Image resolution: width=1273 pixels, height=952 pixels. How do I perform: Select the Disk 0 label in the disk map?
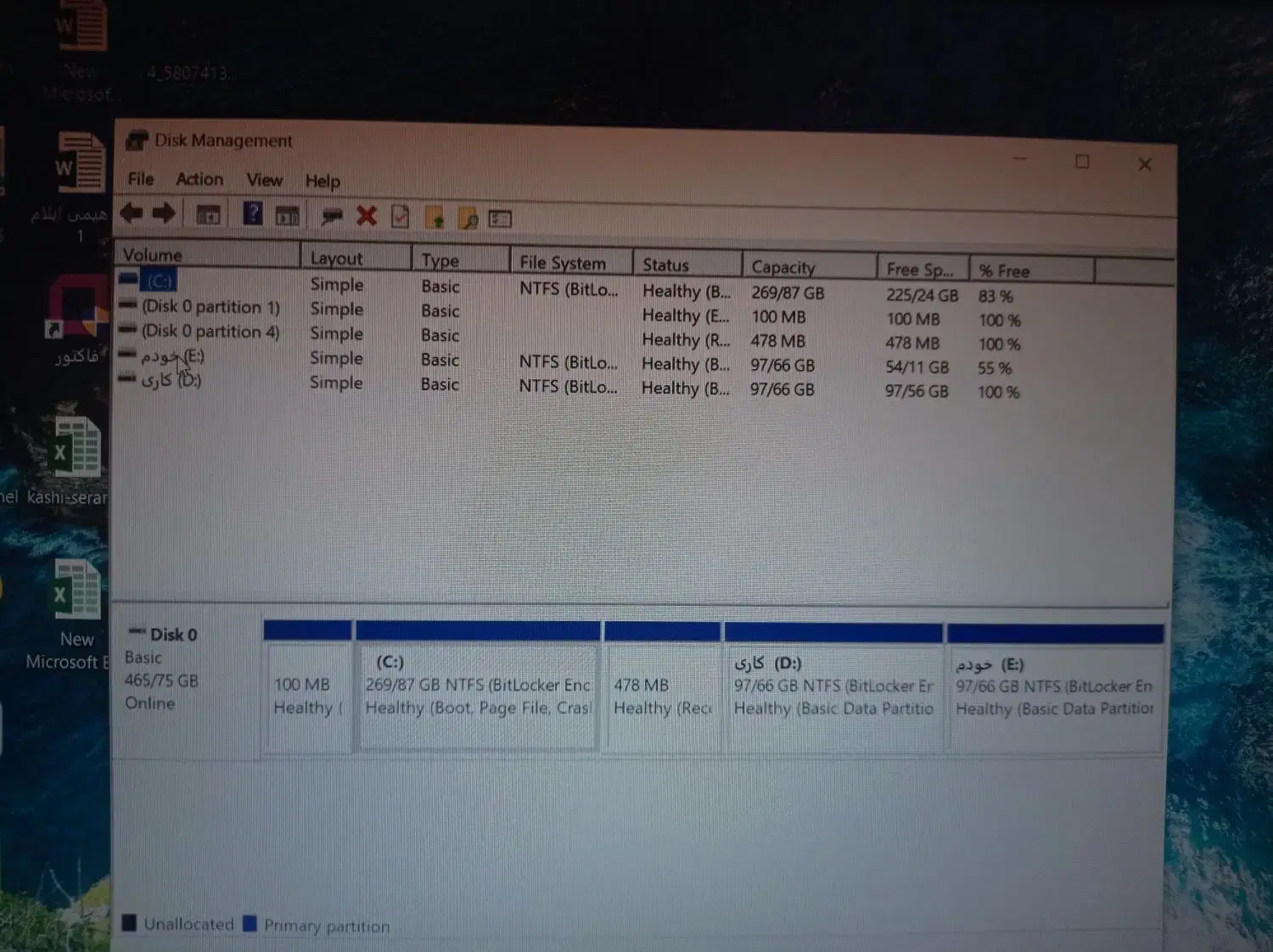coord(173,634)
